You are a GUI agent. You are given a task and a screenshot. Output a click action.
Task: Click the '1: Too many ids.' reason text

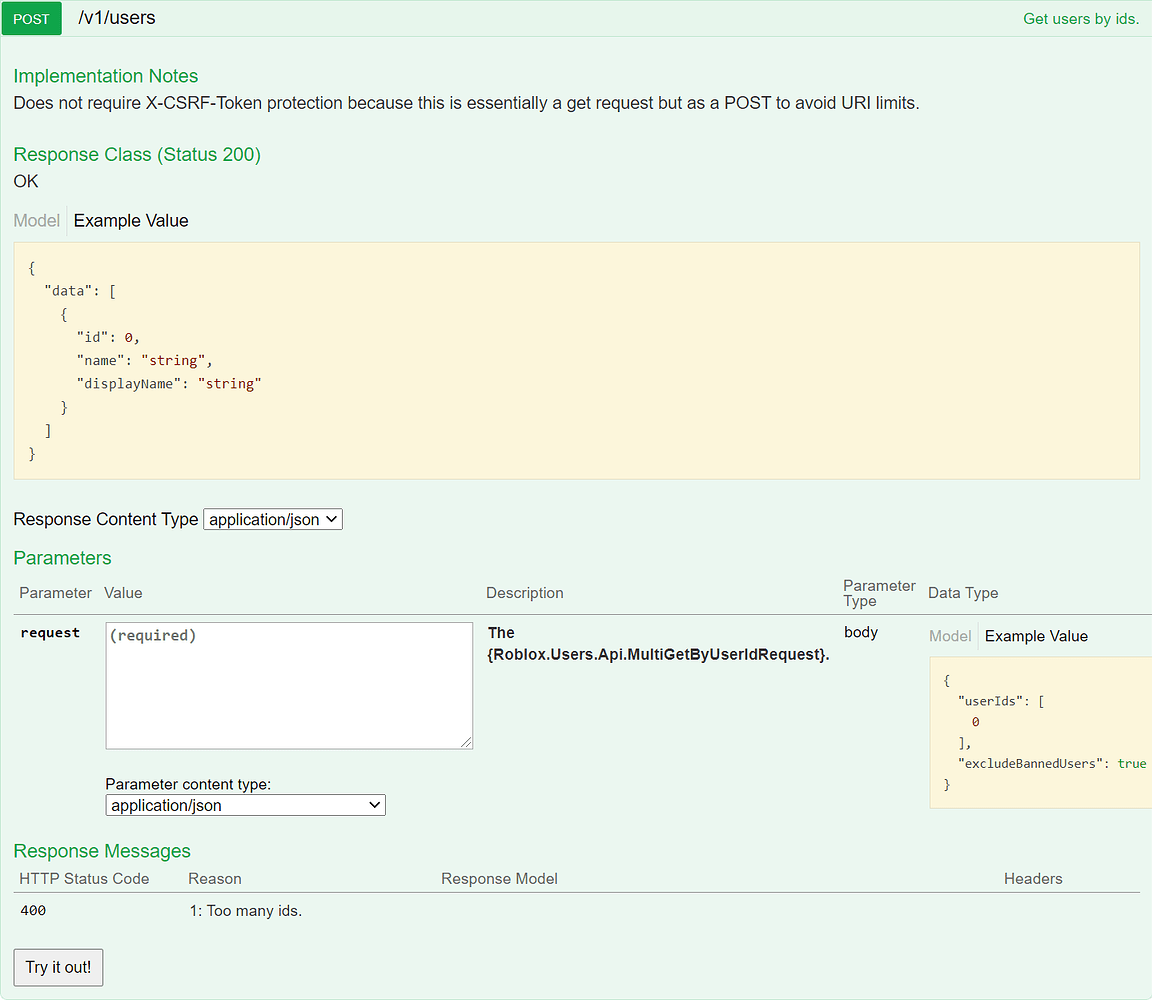coord(246,911)
